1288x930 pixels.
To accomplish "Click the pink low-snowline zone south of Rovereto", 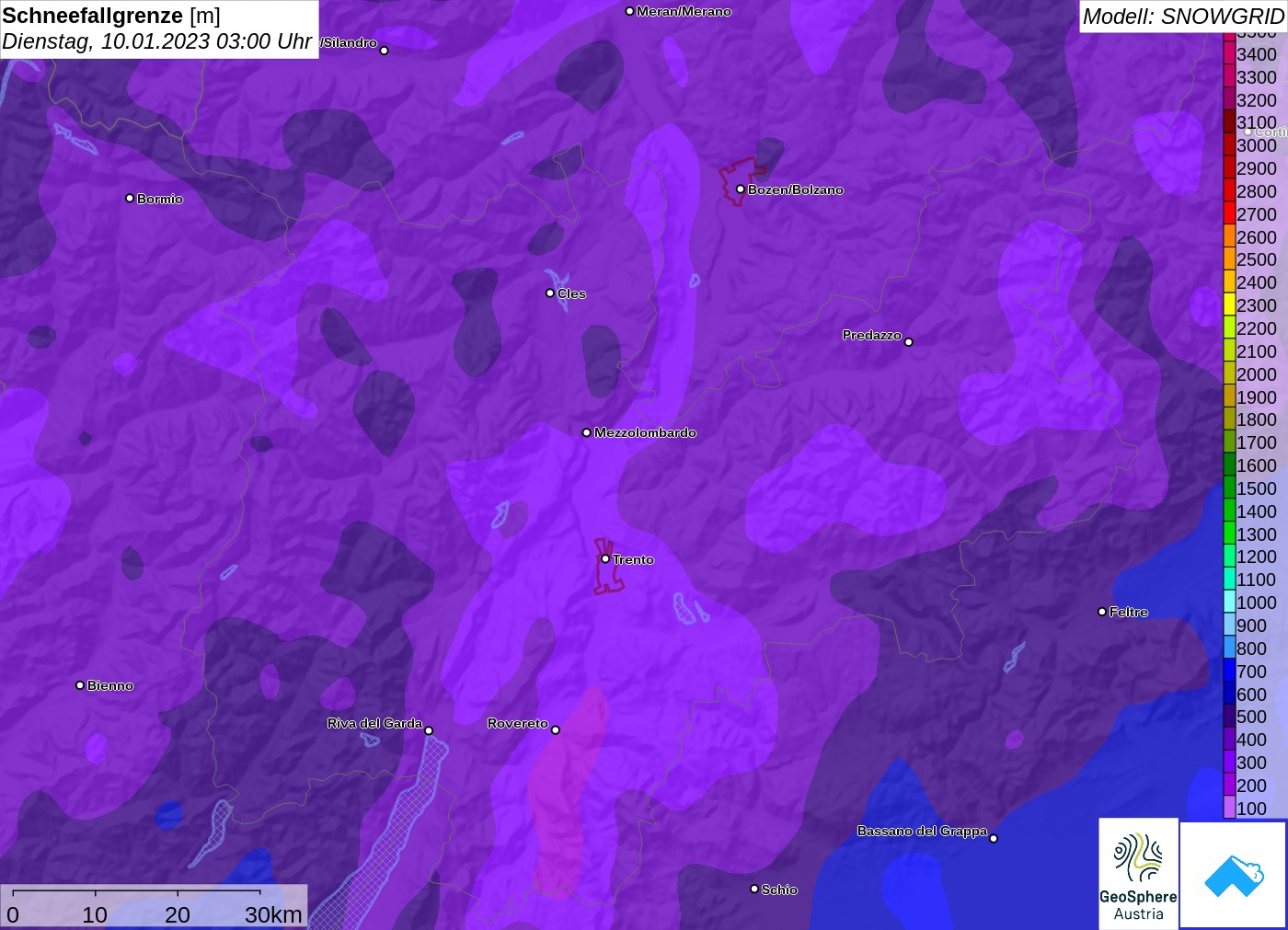I will click(x=565, y=793).
